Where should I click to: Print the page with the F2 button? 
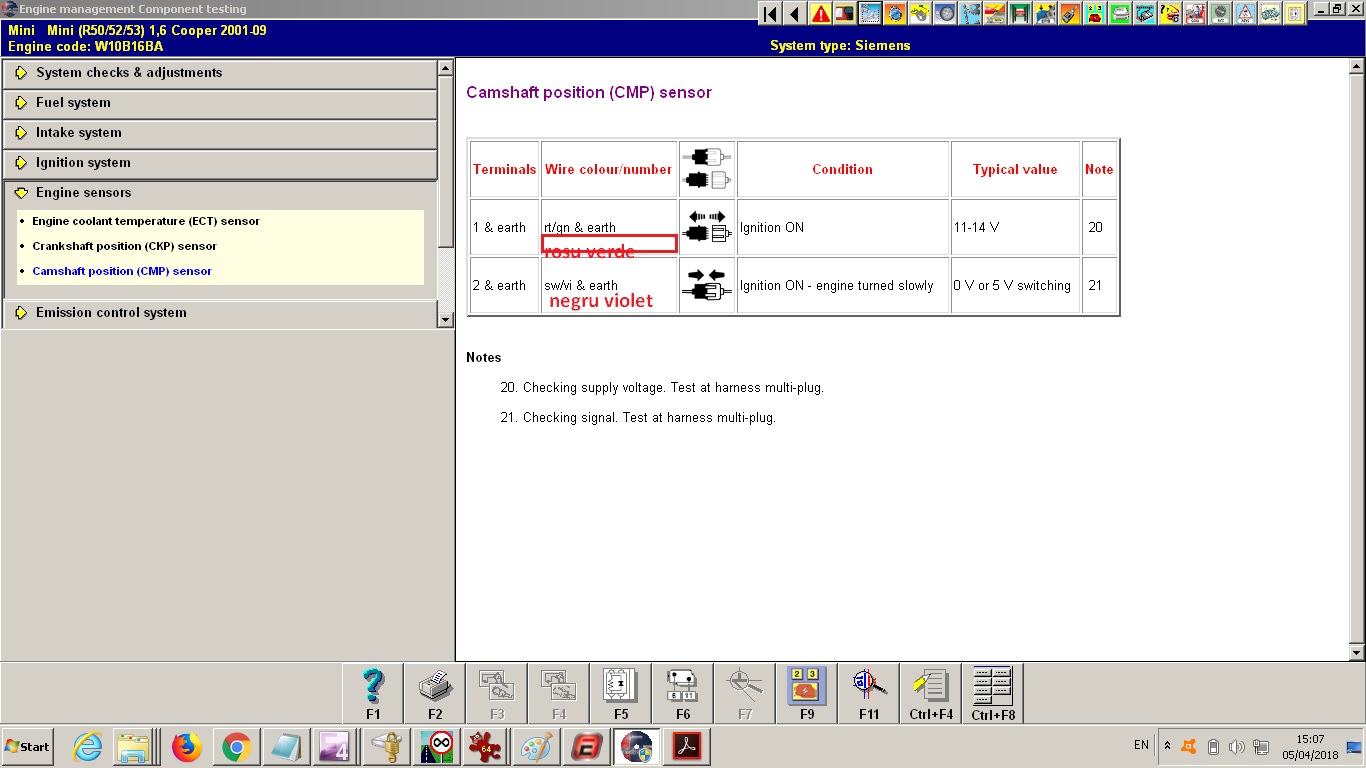[435, 693]
